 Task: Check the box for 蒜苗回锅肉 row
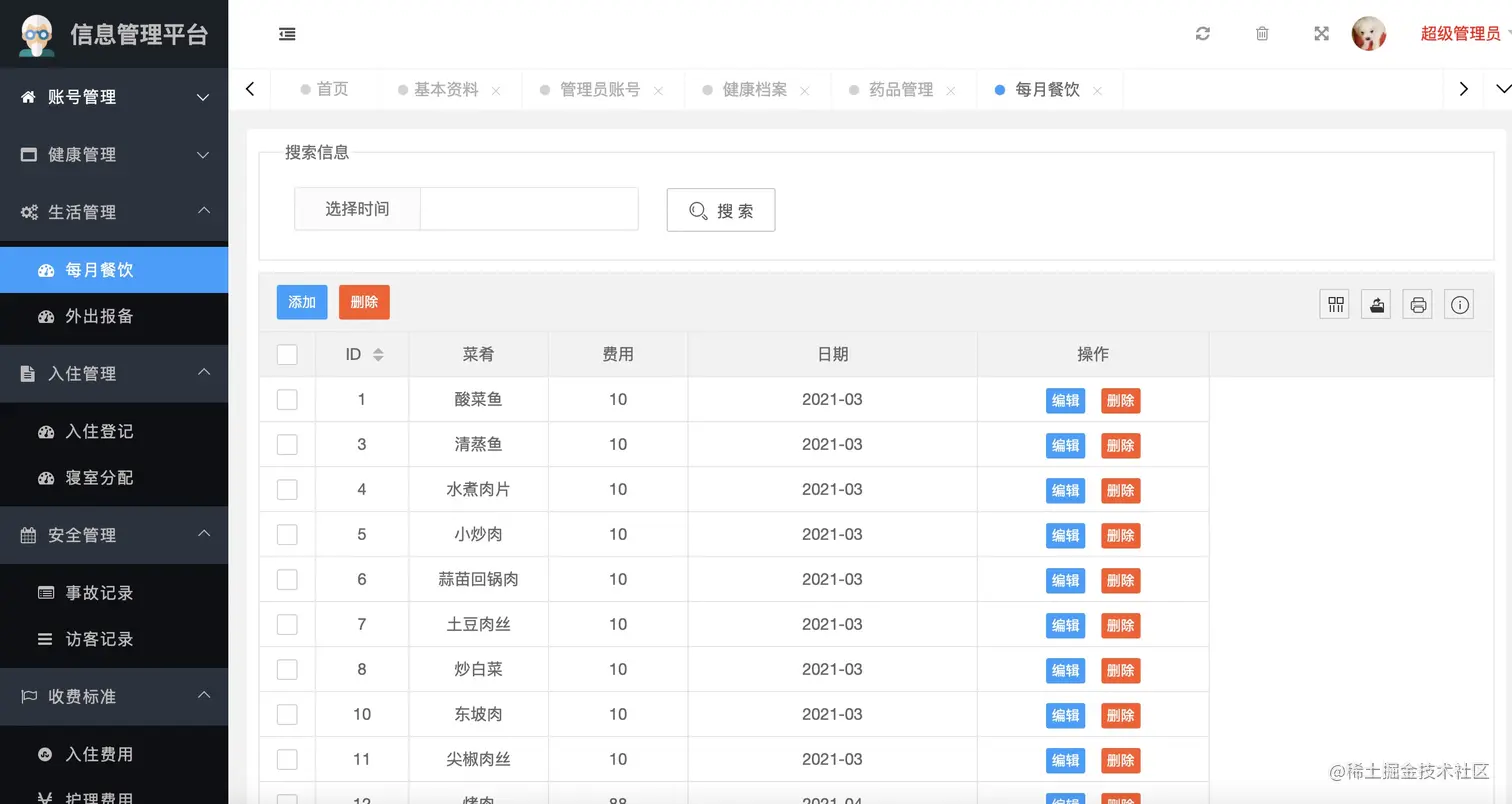click(x=287, y=580)
